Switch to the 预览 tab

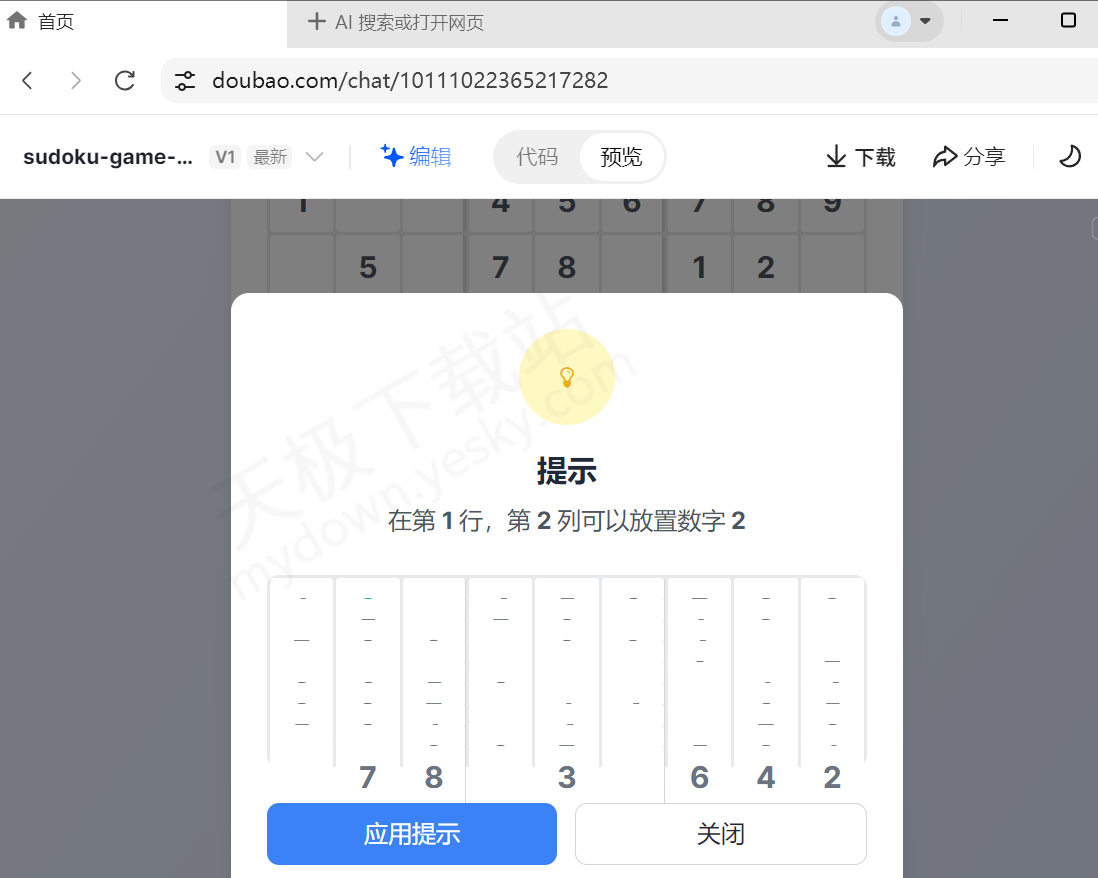point(621,157)
